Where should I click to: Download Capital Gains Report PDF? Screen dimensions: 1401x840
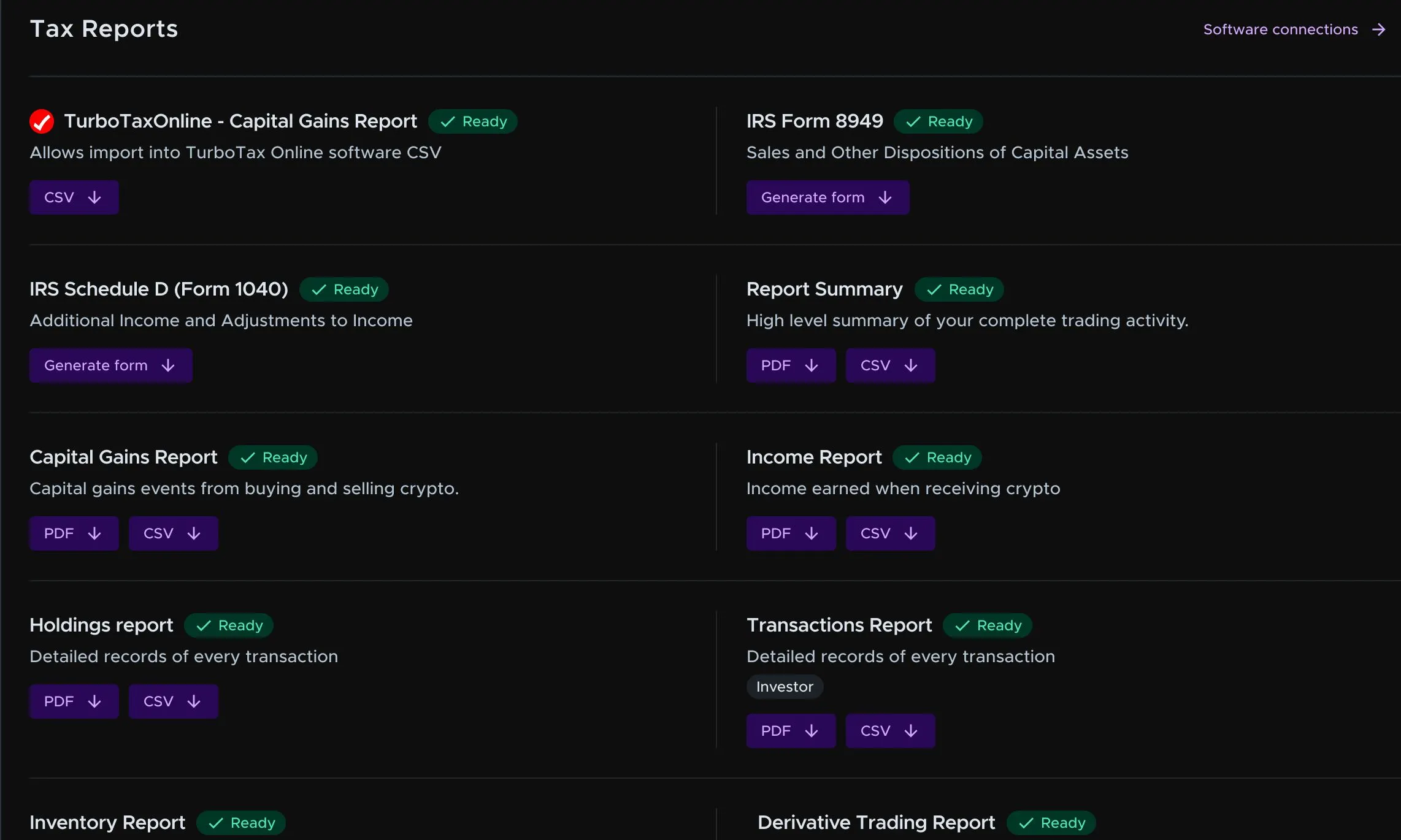click(x=74, y=533)
